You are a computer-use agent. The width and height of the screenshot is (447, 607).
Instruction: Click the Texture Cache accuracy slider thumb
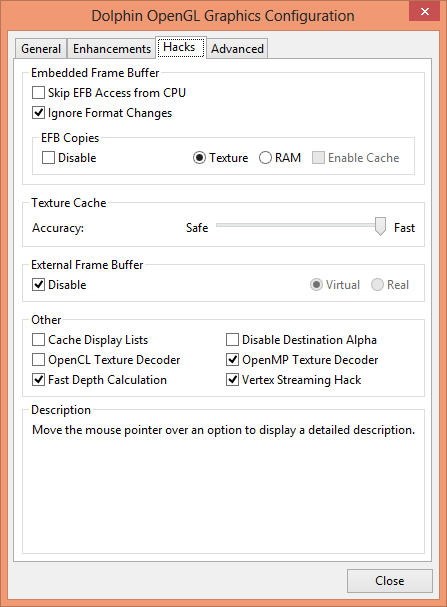[x=380, y=226]
